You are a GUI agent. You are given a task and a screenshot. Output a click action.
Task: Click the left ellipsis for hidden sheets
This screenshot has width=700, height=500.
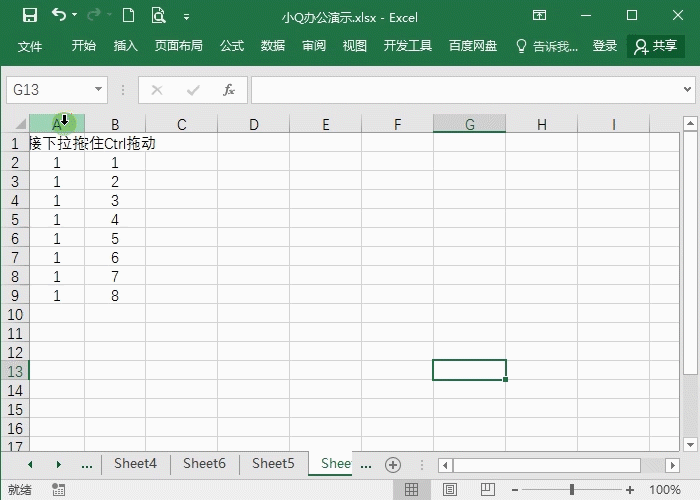point(87,465)
